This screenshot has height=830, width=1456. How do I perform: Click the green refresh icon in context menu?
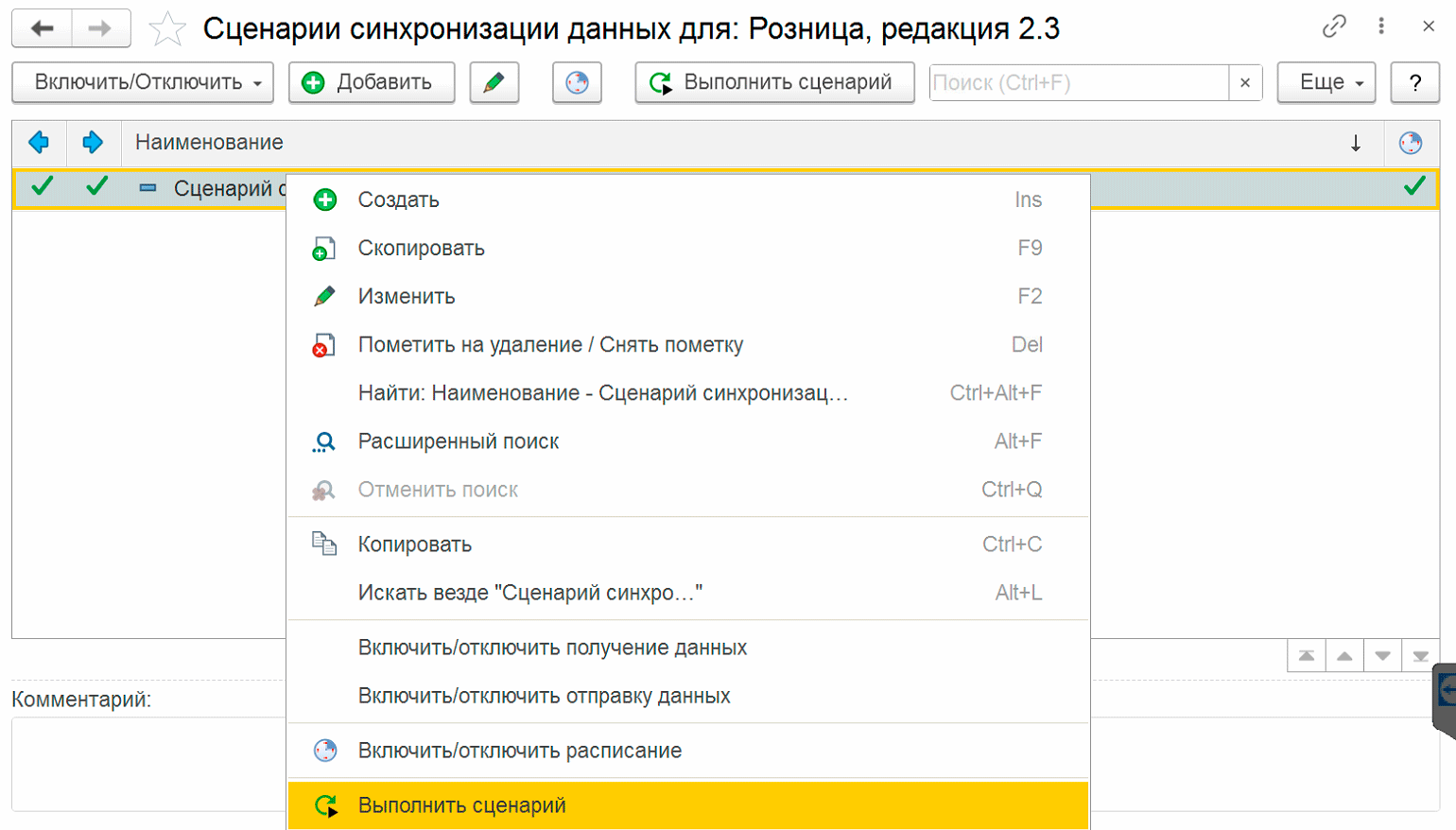(326, 805)
